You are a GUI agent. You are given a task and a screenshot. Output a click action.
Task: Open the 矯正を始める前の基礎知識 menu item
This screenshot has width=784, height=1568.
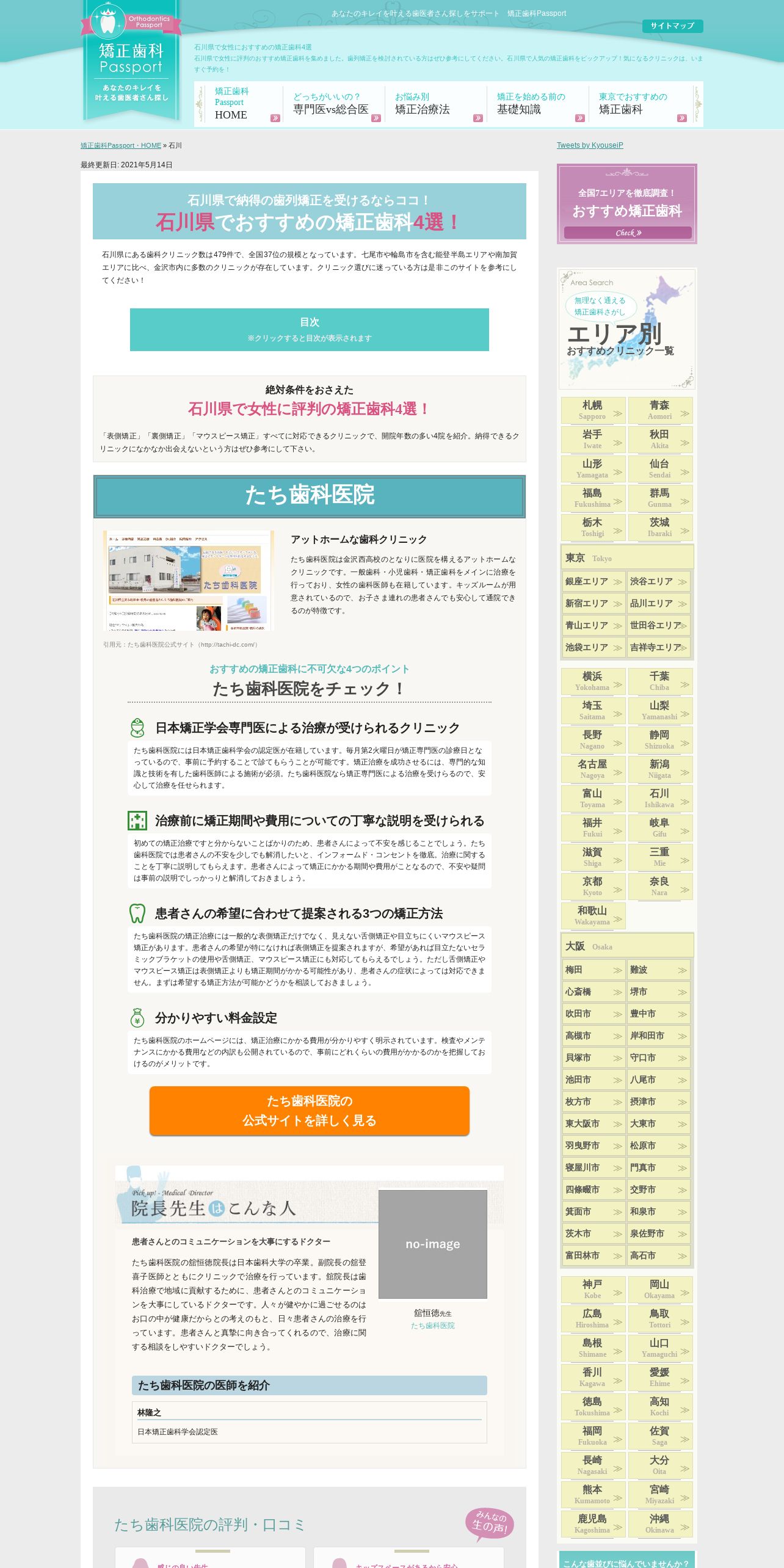(537, 104)
